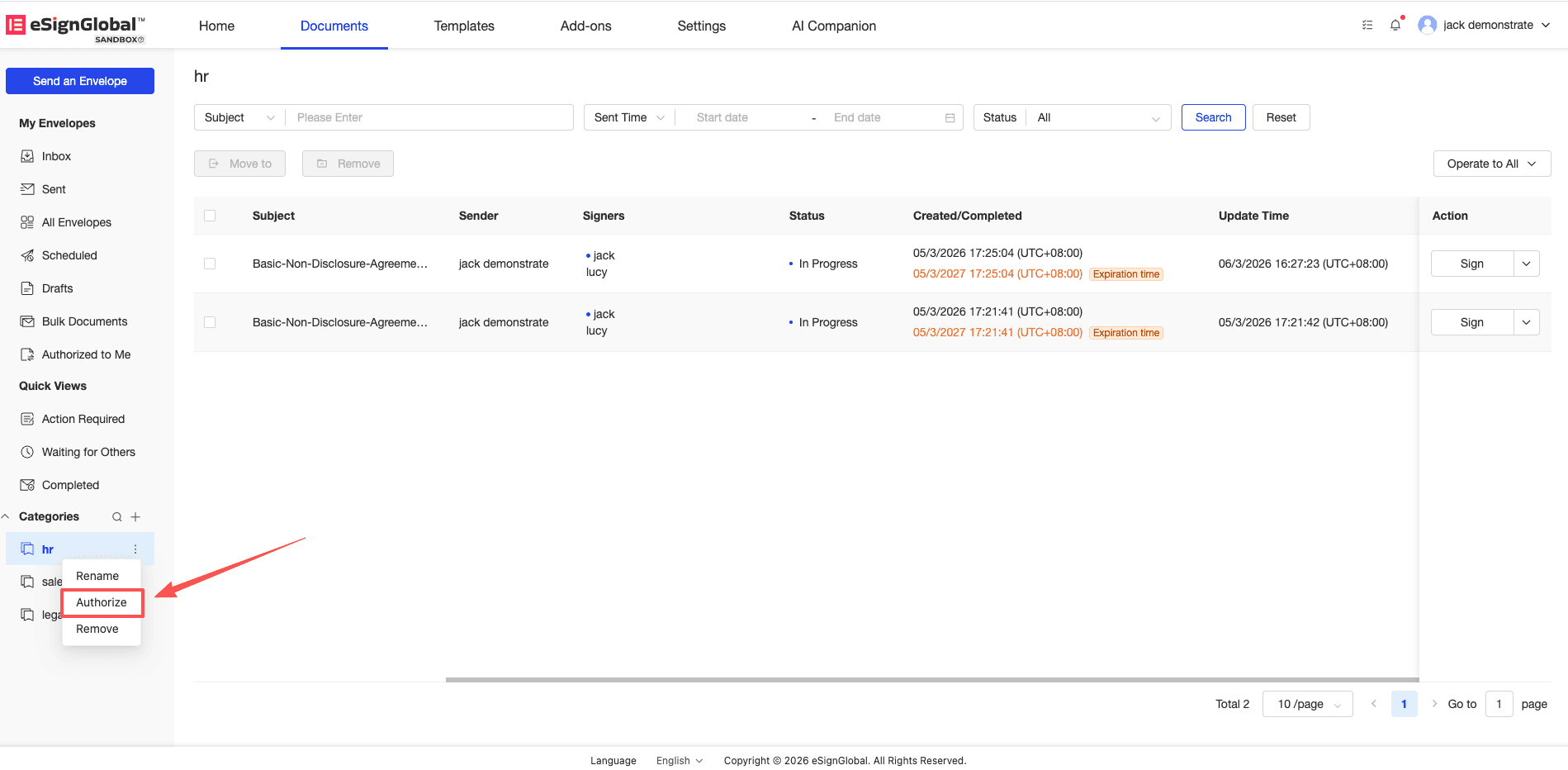This screenshot has height=770, width=1568.
Task: Click horizontal scrollbar under table
Action: tap(931, 680)
